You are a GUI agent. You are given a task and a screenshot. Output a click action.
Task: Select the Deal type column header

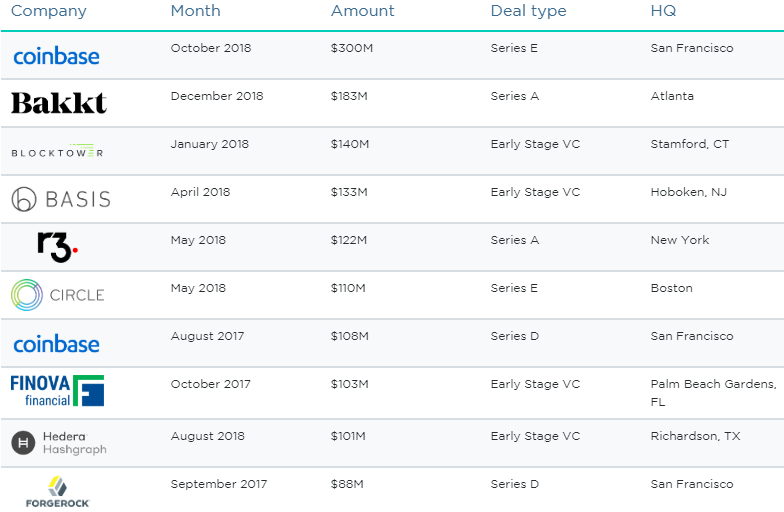[x=528, y=11]
